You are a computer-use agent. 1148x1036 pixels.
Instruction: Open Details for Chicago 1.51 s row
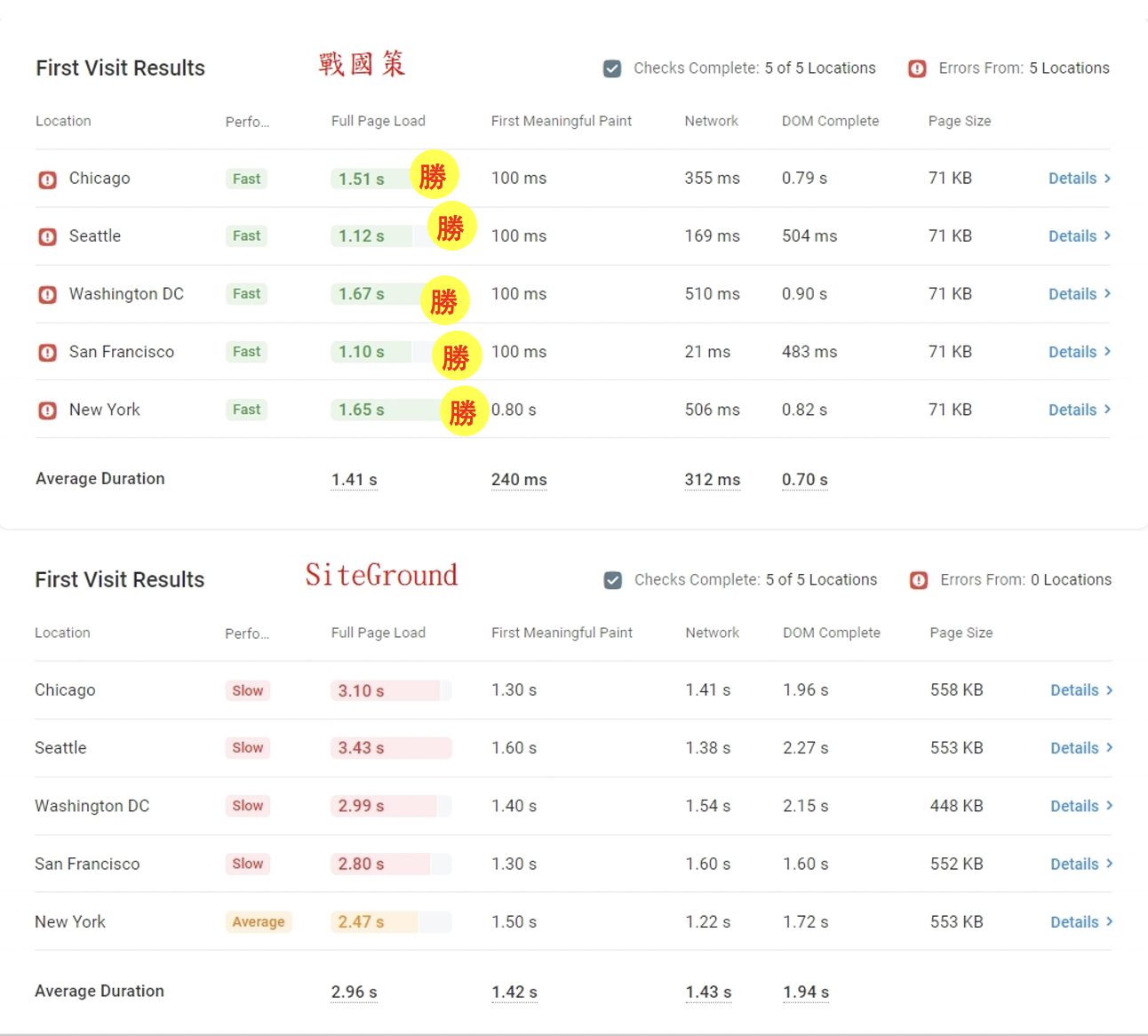pyautogui.click(x=1080, y=179)
